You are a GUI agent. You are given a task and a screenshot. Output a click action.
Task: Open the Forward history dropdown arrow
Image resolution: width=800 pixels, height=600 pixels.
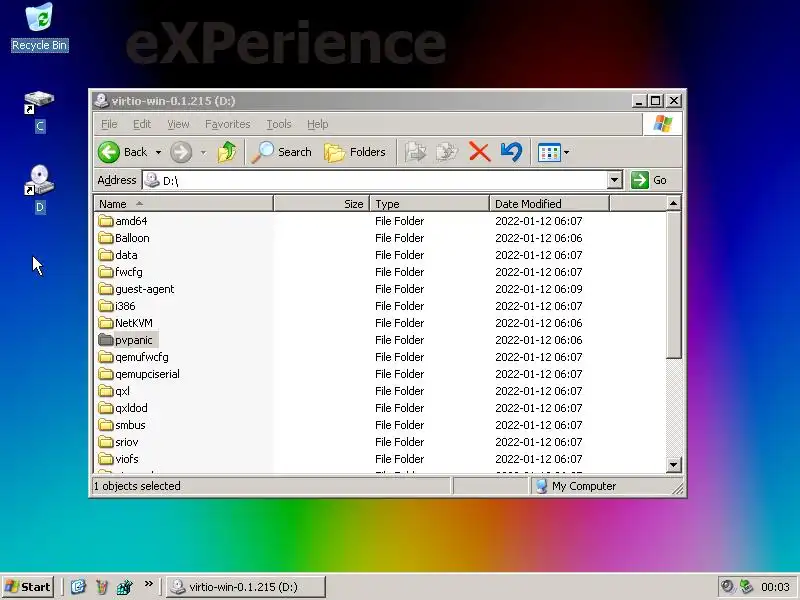(x=203, y=152)
